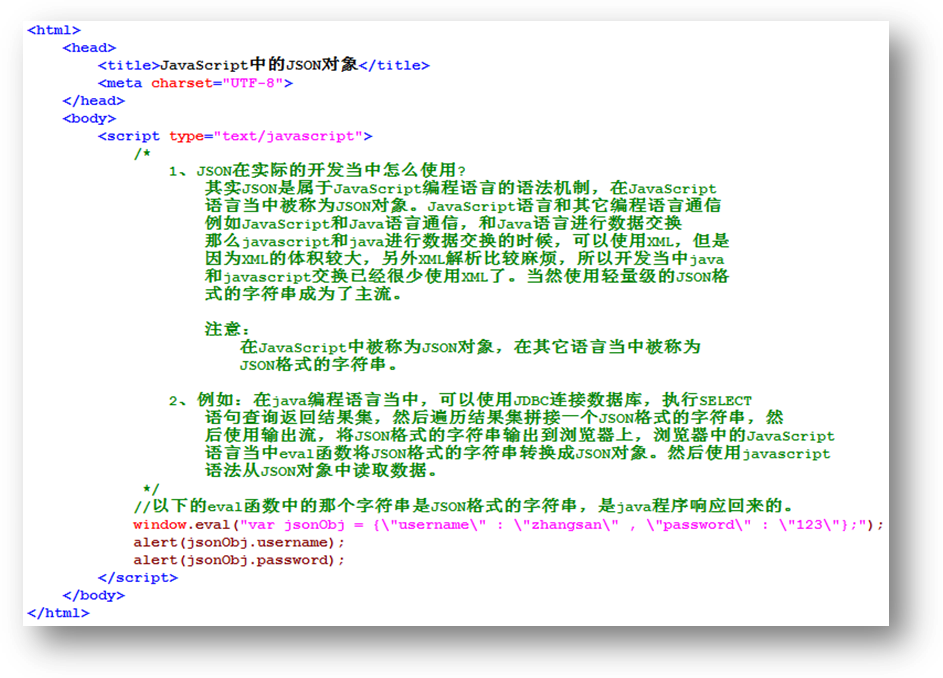The height and width of the screenshot is (678, 943).
Task: Click the line '1、JSON在实际的开发当中怎么使用?'
Action: tap(318, 170)
